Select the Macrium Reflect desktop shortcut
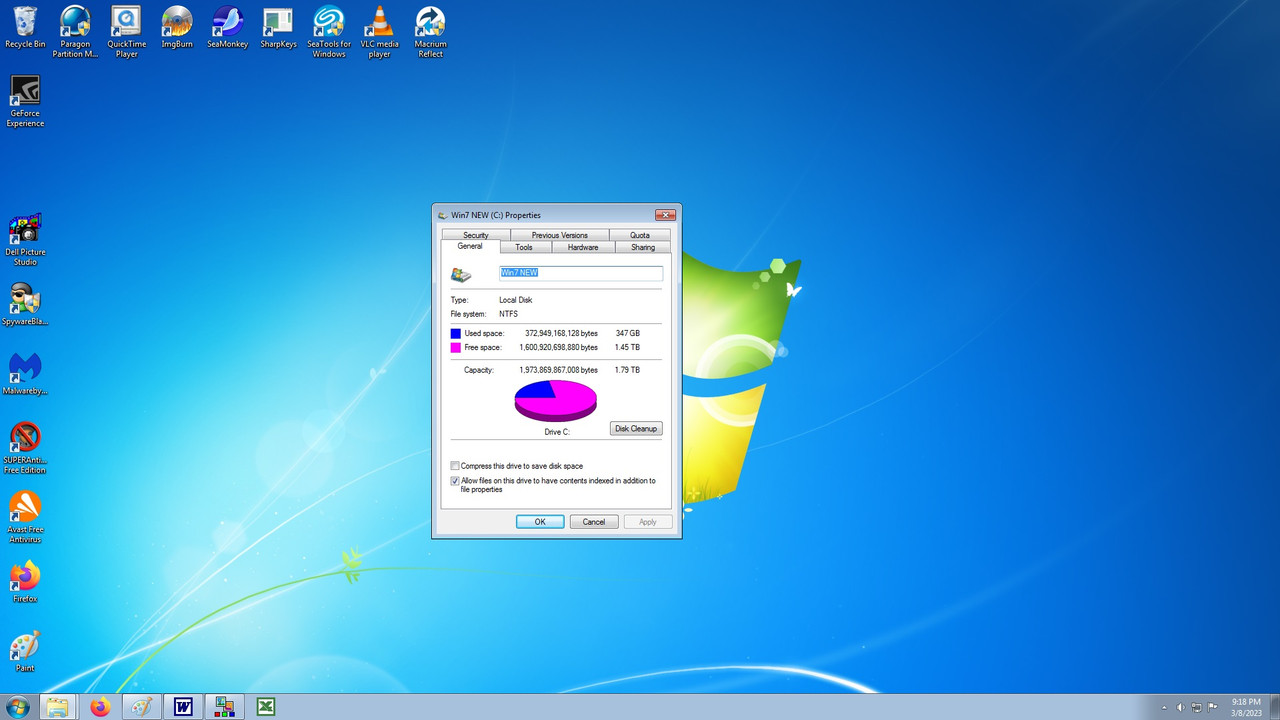Image resolution: width=1280 pixels, height=720 pixels. click(430, 32)
